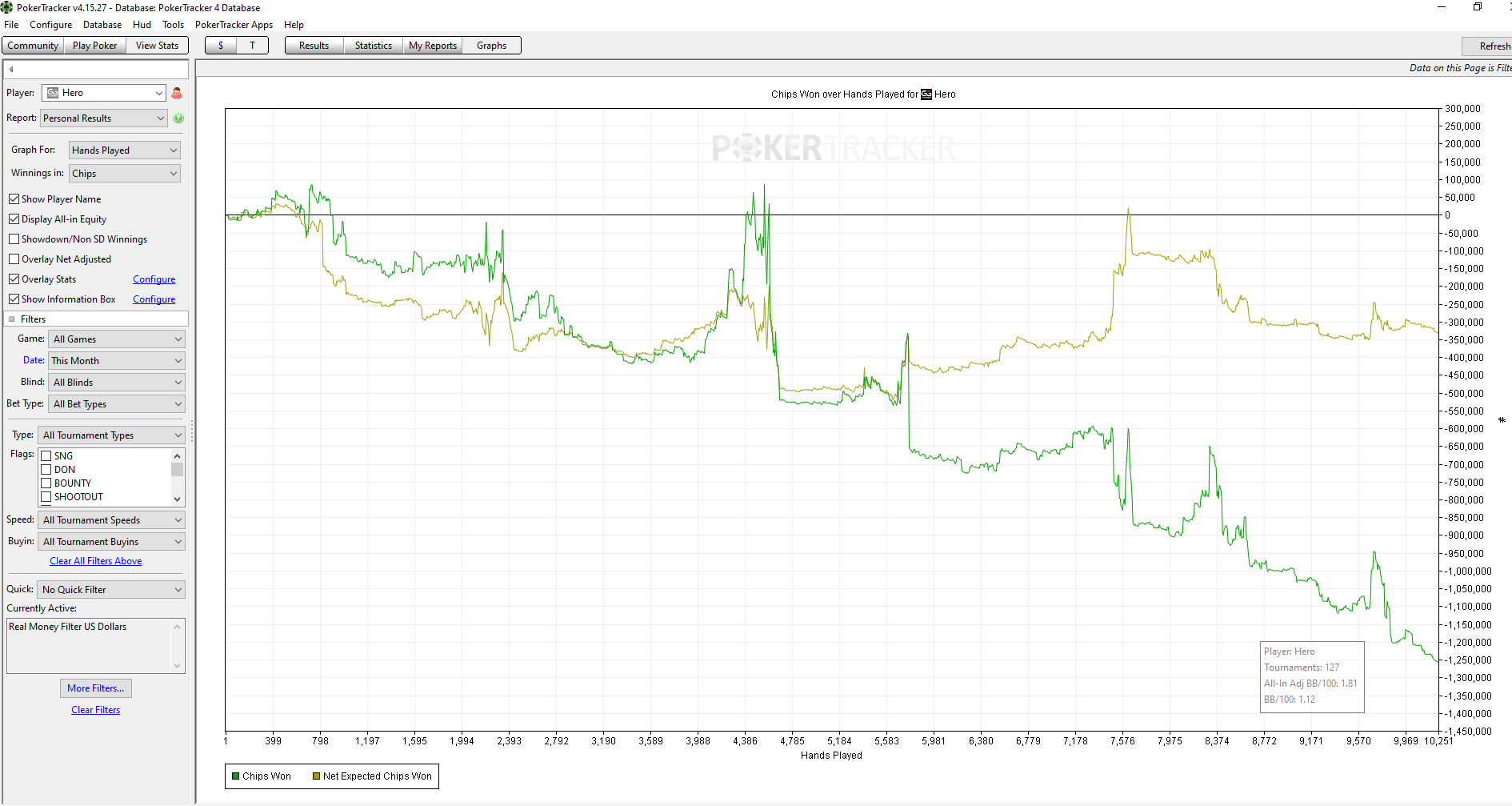Collapse the Filters section toggle icon
This screenshot has width=1512, height=806.
tap(12, 319)
